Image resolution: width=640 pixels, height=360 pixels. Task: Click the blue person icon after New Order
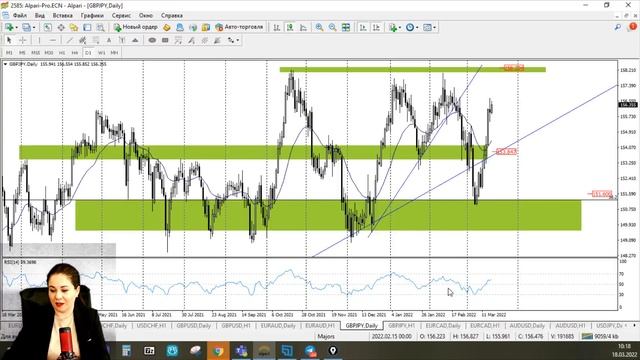click(x=180, y=27)
